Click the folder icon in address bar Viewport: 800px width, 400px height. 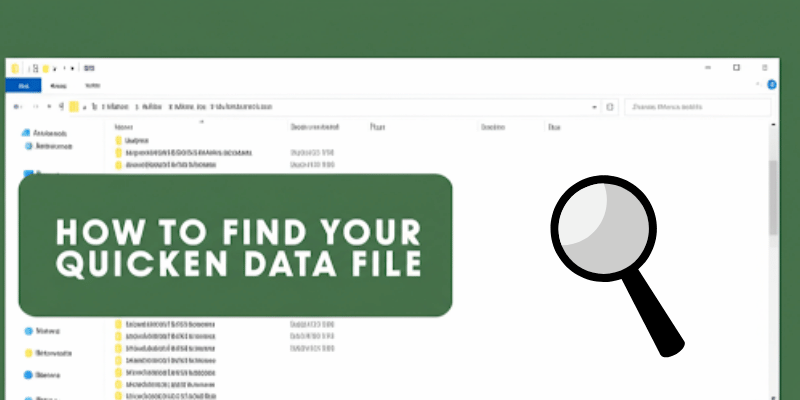click(x=74, y=107)
